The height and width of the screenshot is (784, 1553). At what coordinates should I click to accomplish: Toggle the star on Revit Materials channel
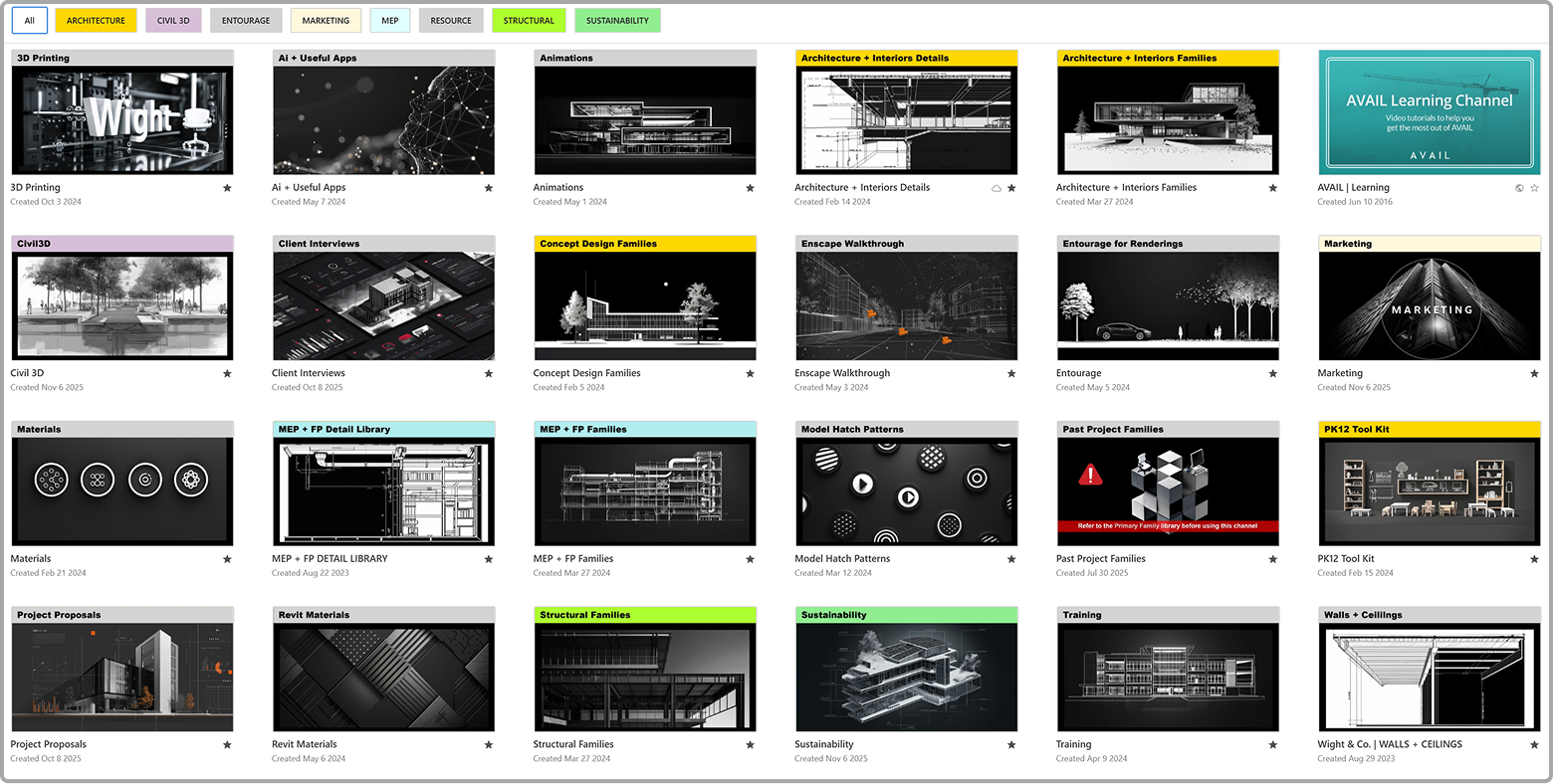[x=489, y=744]
